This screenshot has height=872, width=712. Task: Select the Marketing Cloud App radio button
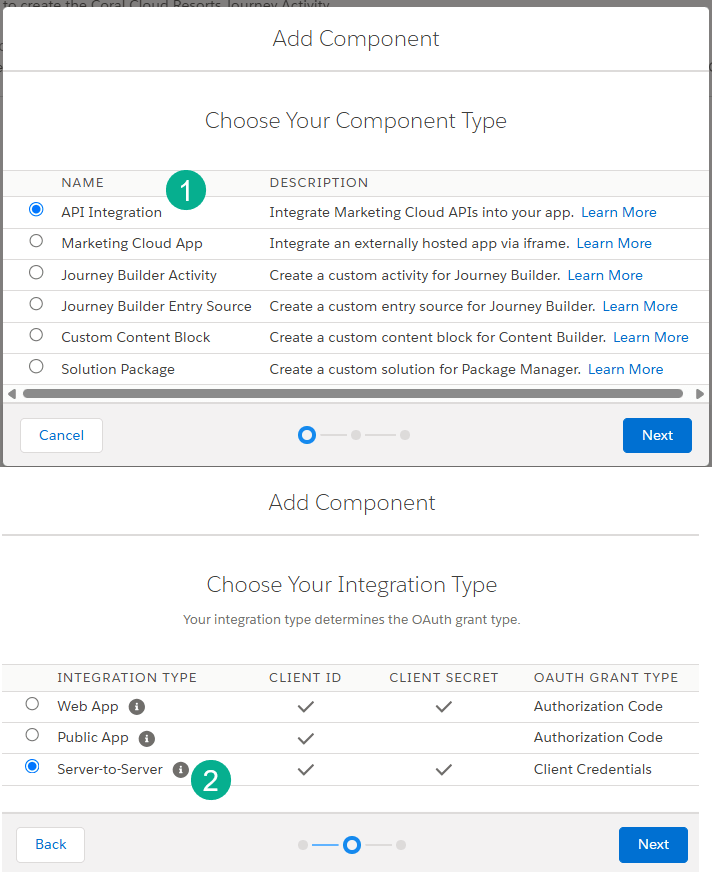click(x=36, y=241)
